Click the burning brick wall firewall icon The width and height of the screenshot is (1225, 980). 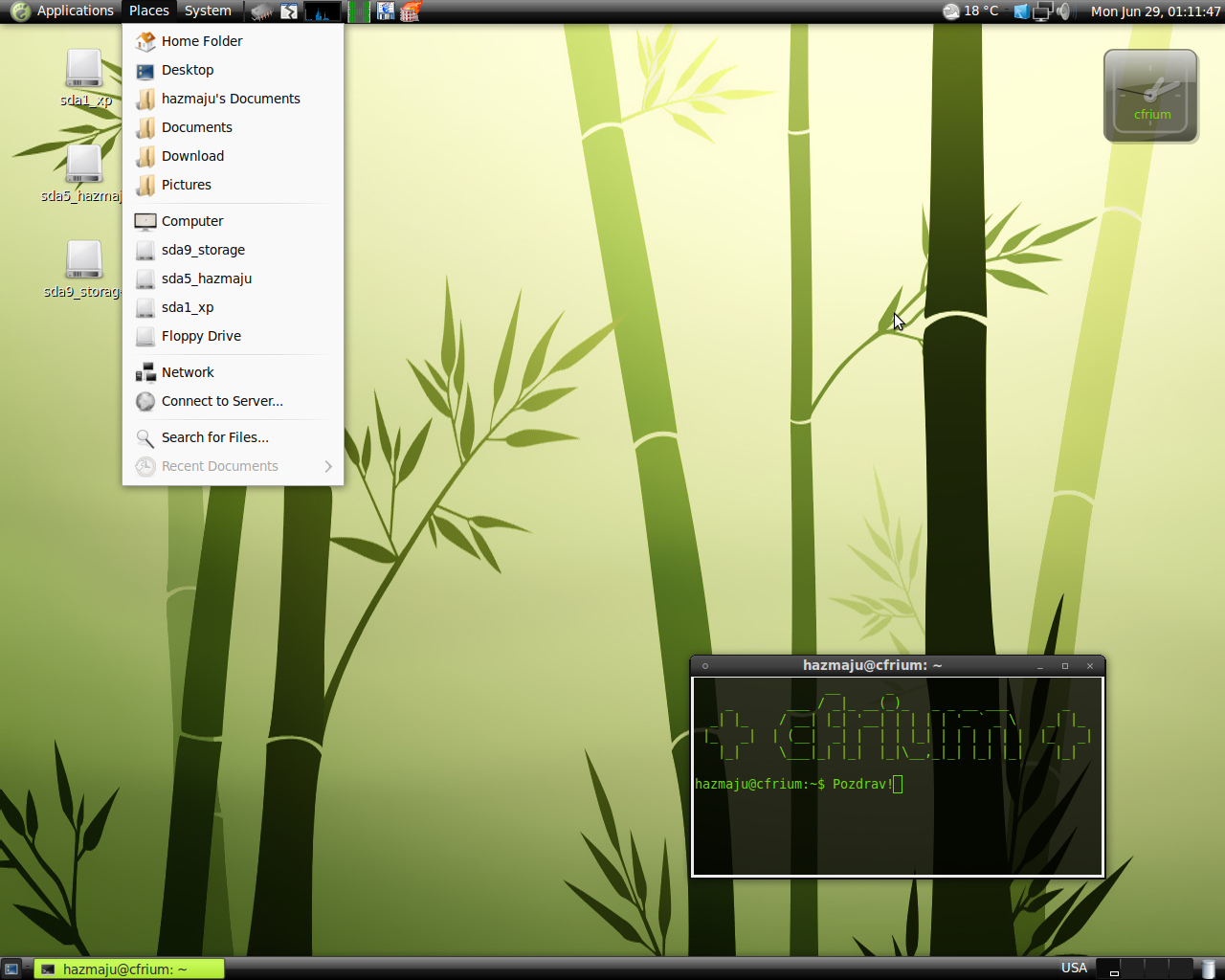tap(412, 11)
